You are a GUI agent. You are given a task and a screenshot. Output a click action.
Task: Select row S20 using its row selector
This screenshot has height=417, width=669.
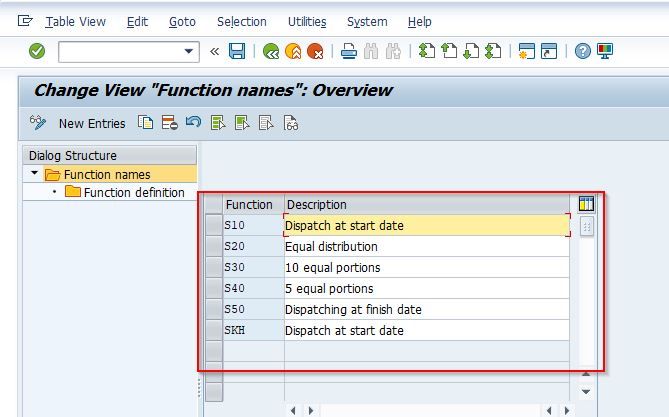point(214,246)
